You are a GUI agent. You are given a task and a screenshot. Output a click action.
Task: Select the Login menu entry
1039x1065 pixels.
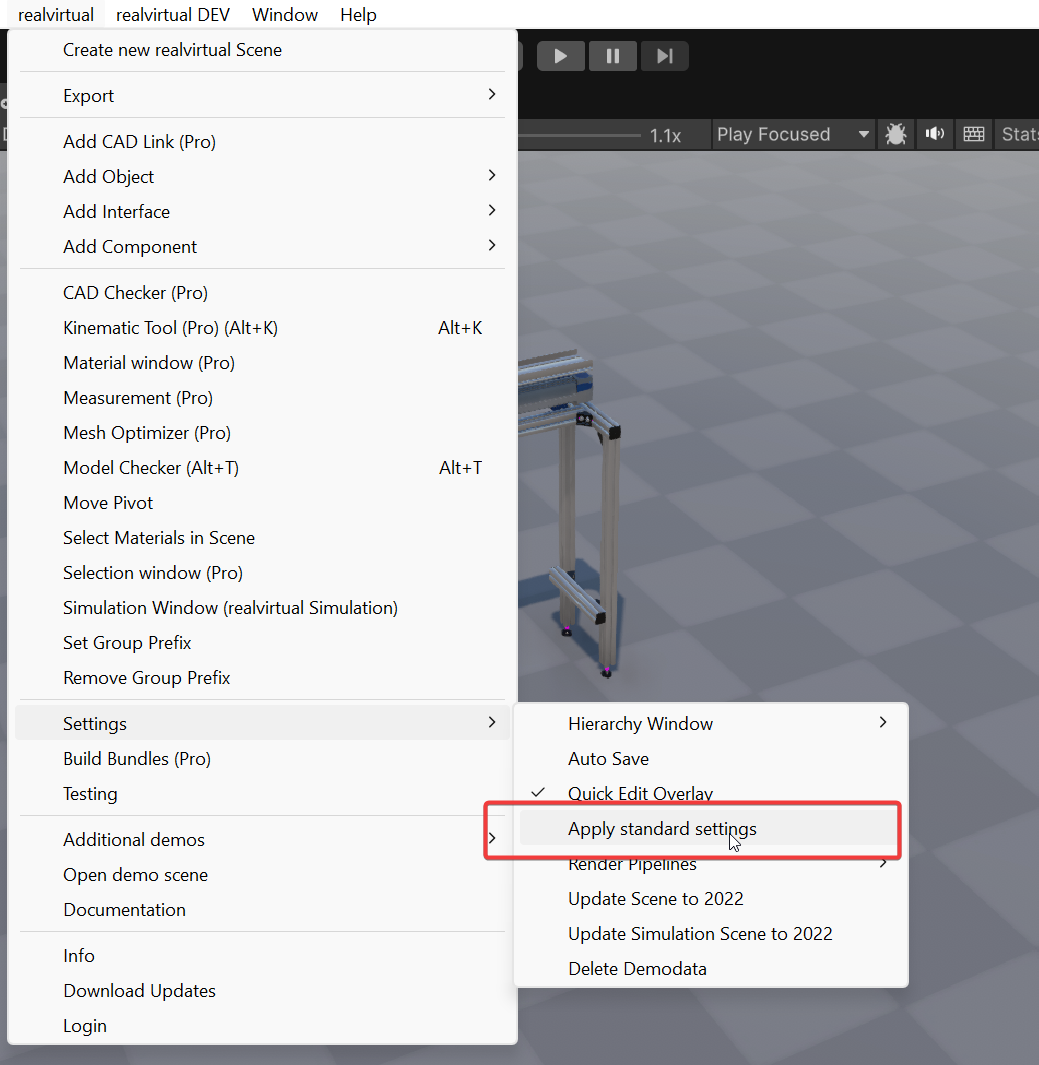262,1026
